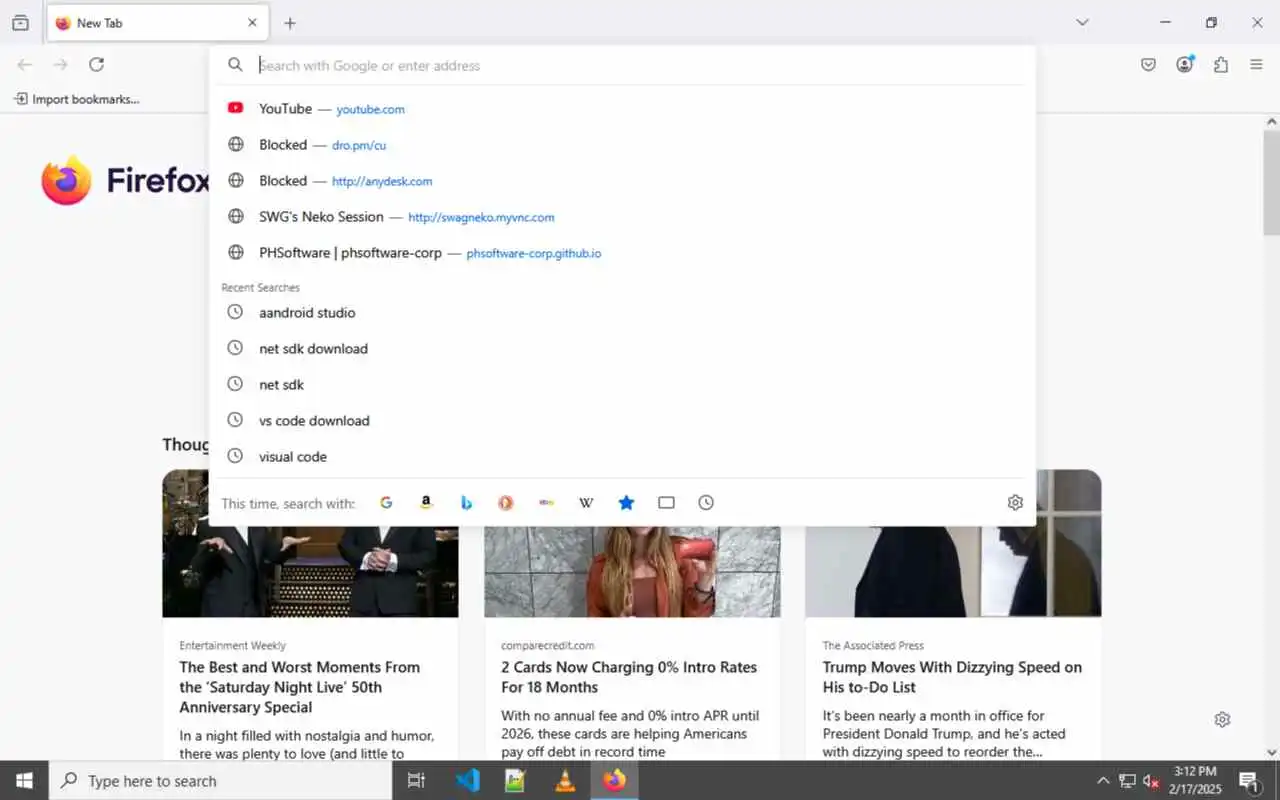1280x800 pixels.
Task: Open Task View on the taskbar
Action: (x=416, y=781)
